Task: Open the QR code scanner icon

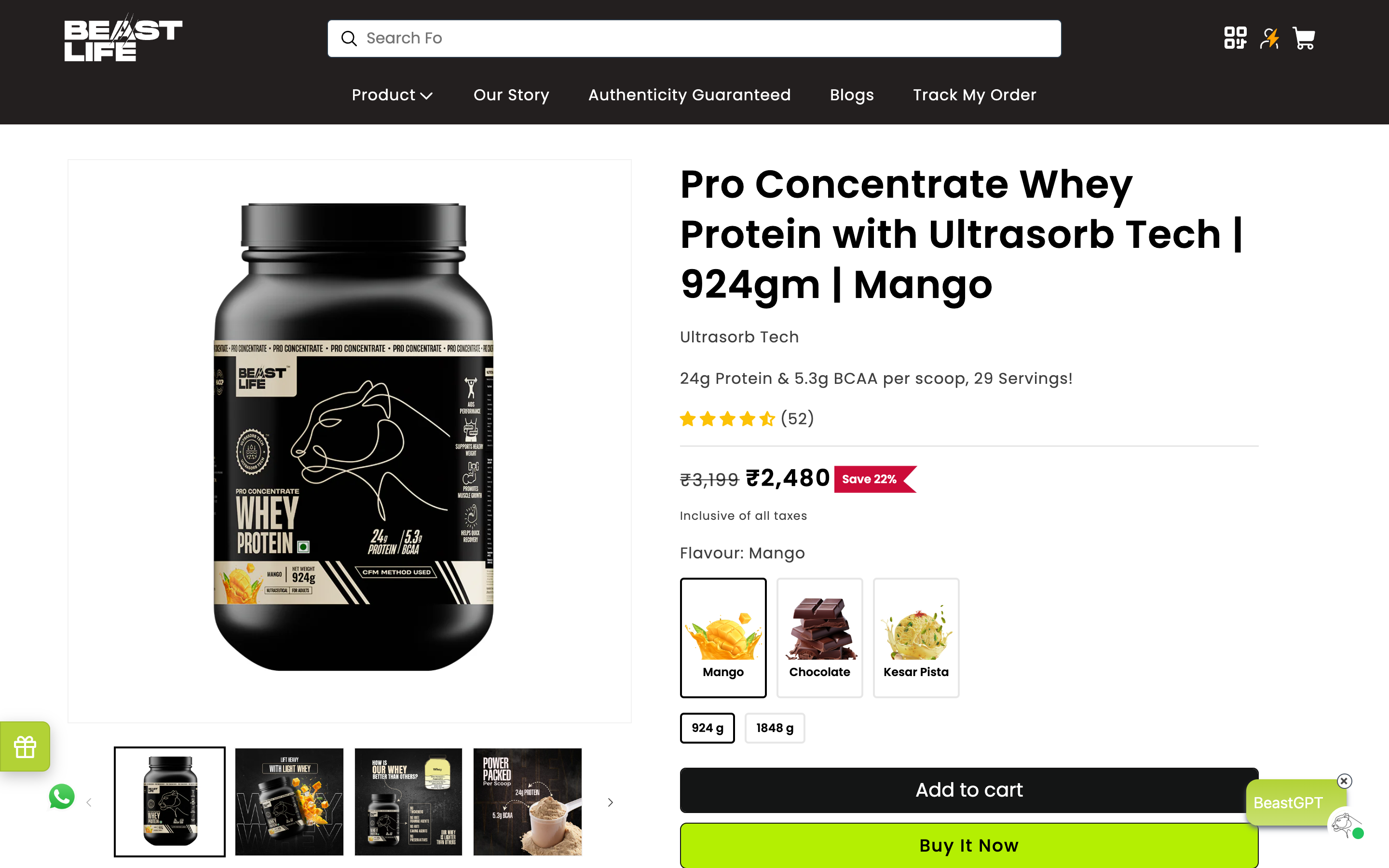Action: 1235,39
